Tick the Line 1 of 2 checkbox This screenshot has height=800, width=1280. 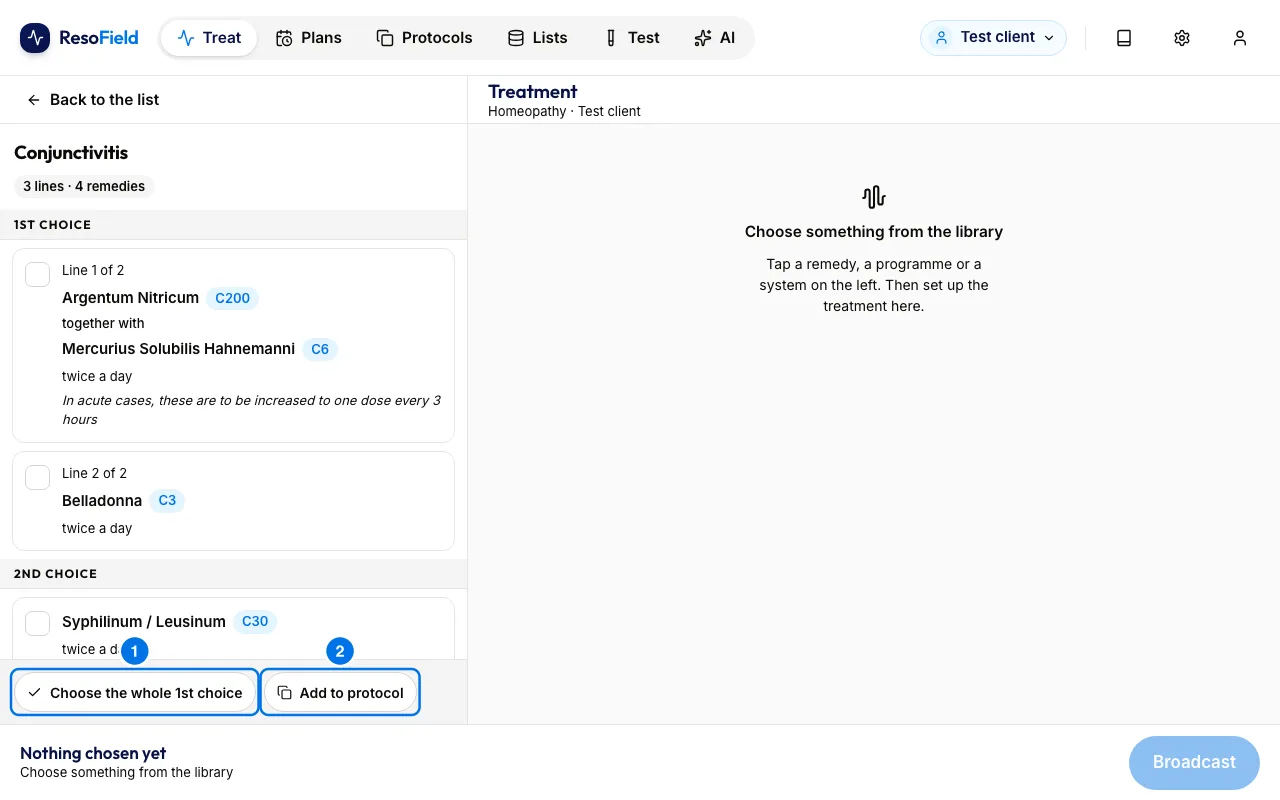coord(37,274)
